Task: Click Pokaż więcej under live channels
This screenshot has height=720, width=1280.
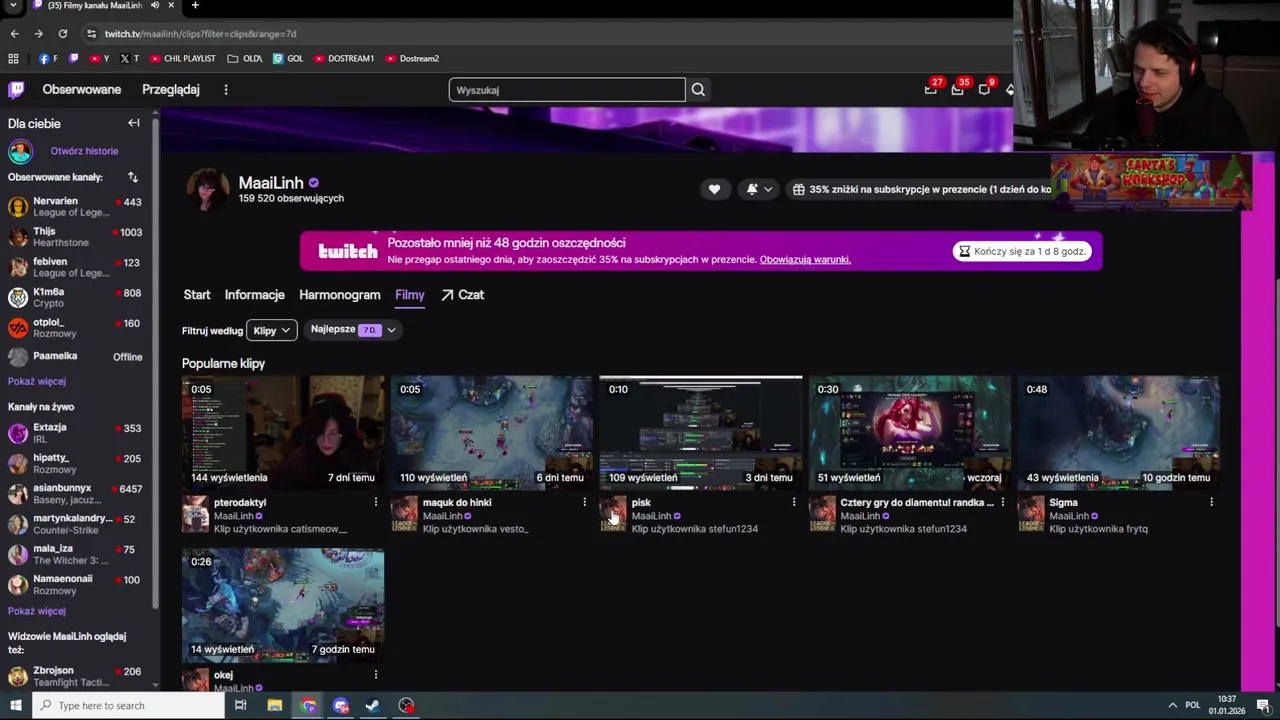Action: 37,611
